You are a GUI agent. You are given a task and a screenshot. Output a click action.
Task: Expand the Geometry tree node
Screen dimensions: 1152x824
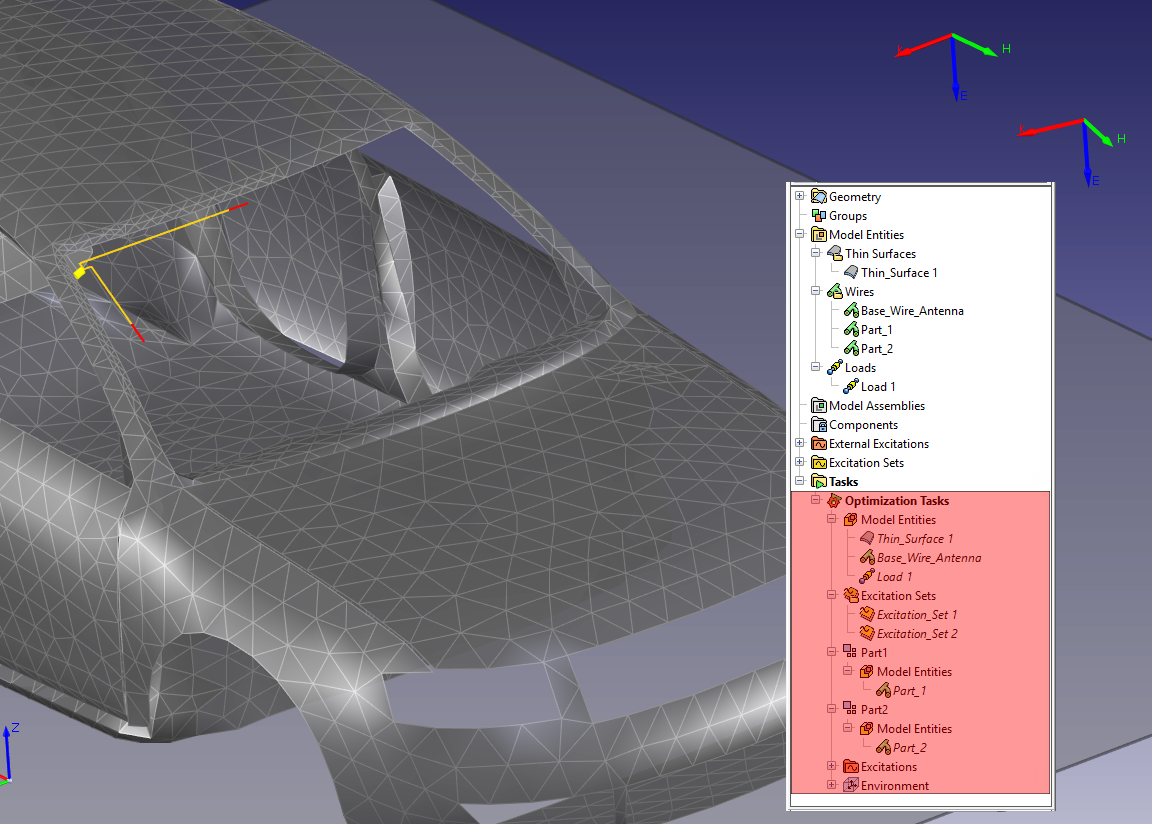[x=800, y=197]
